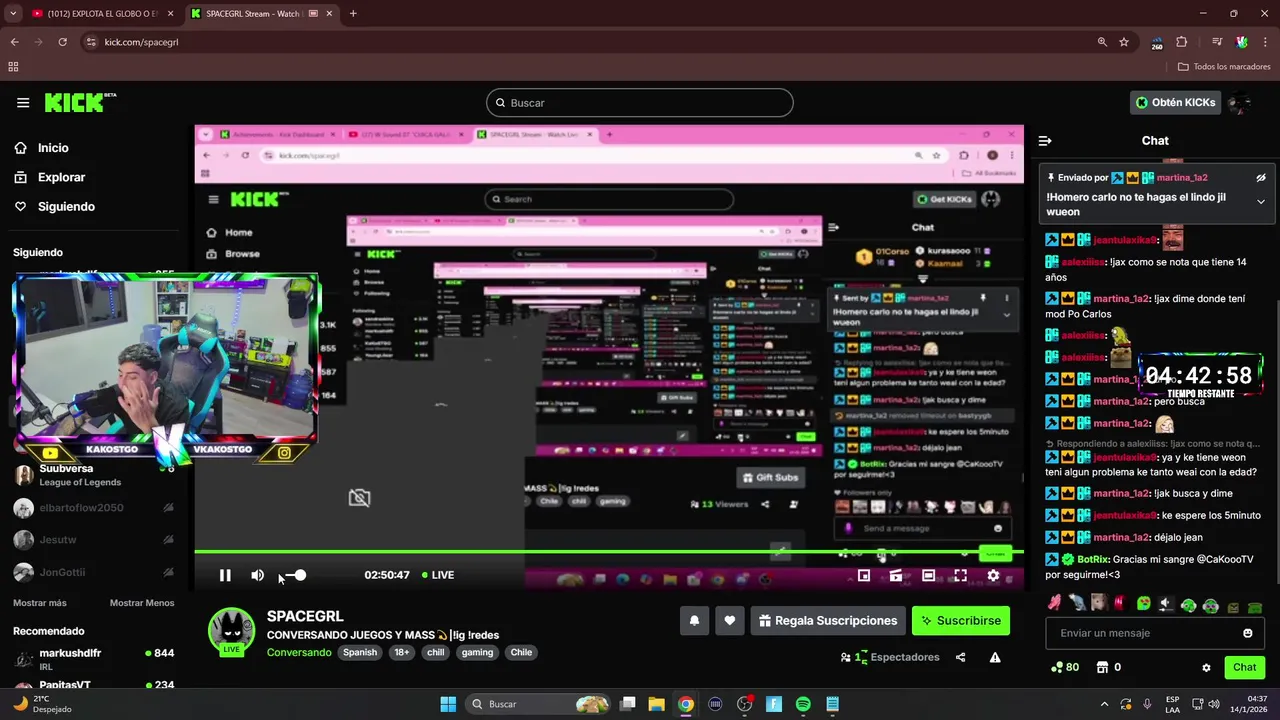Open the browser extensions puzzle icon
Image resolution: width=1280 pixels, height=720 pixels.
(x=1181, y=42)
